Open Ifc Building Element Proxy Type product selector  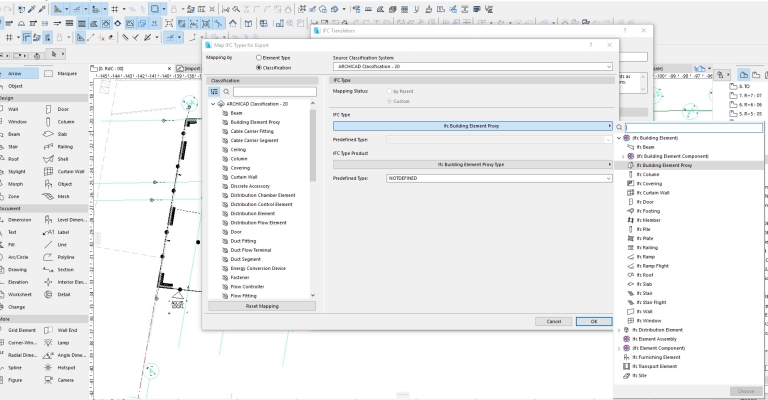(473, 165)
